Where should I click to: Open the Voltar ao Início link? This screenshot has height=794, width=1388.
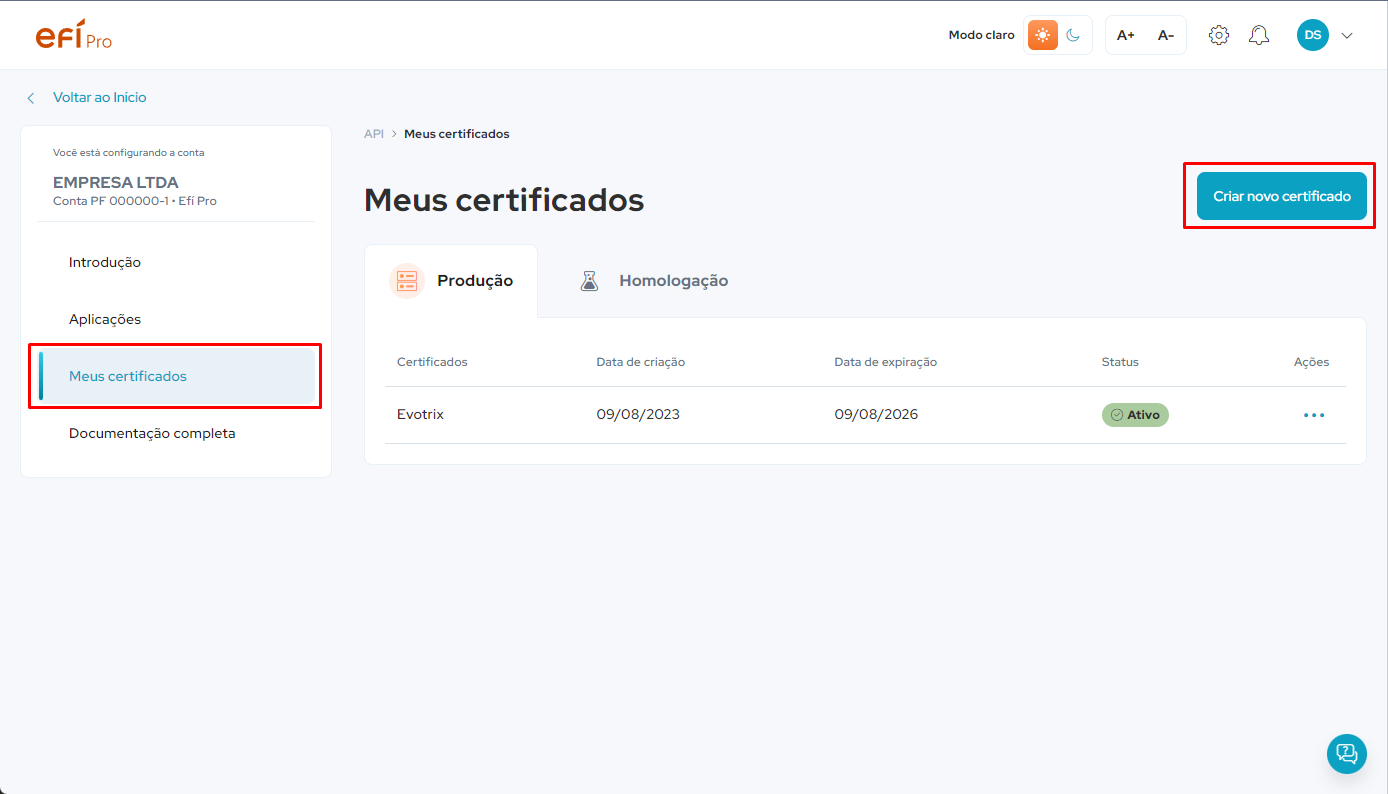pos(100,97)
